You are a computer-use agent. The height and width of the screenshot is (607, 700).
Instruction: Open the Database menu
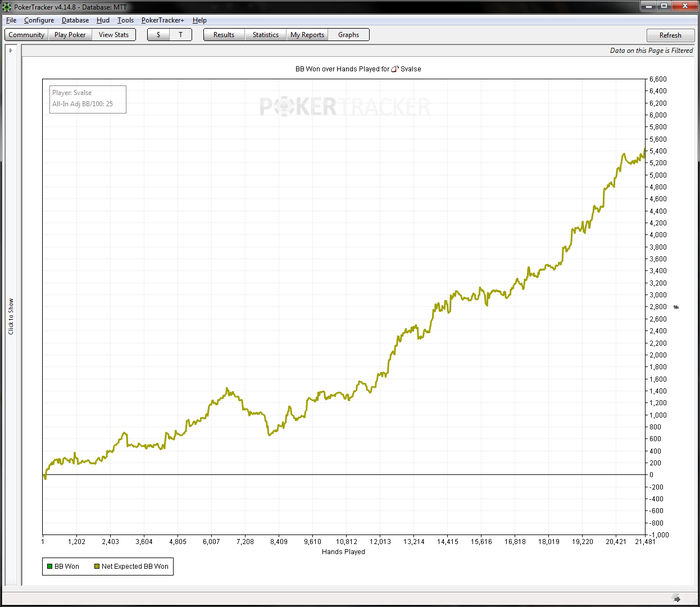pyautogui.click(x=75, y=20)
